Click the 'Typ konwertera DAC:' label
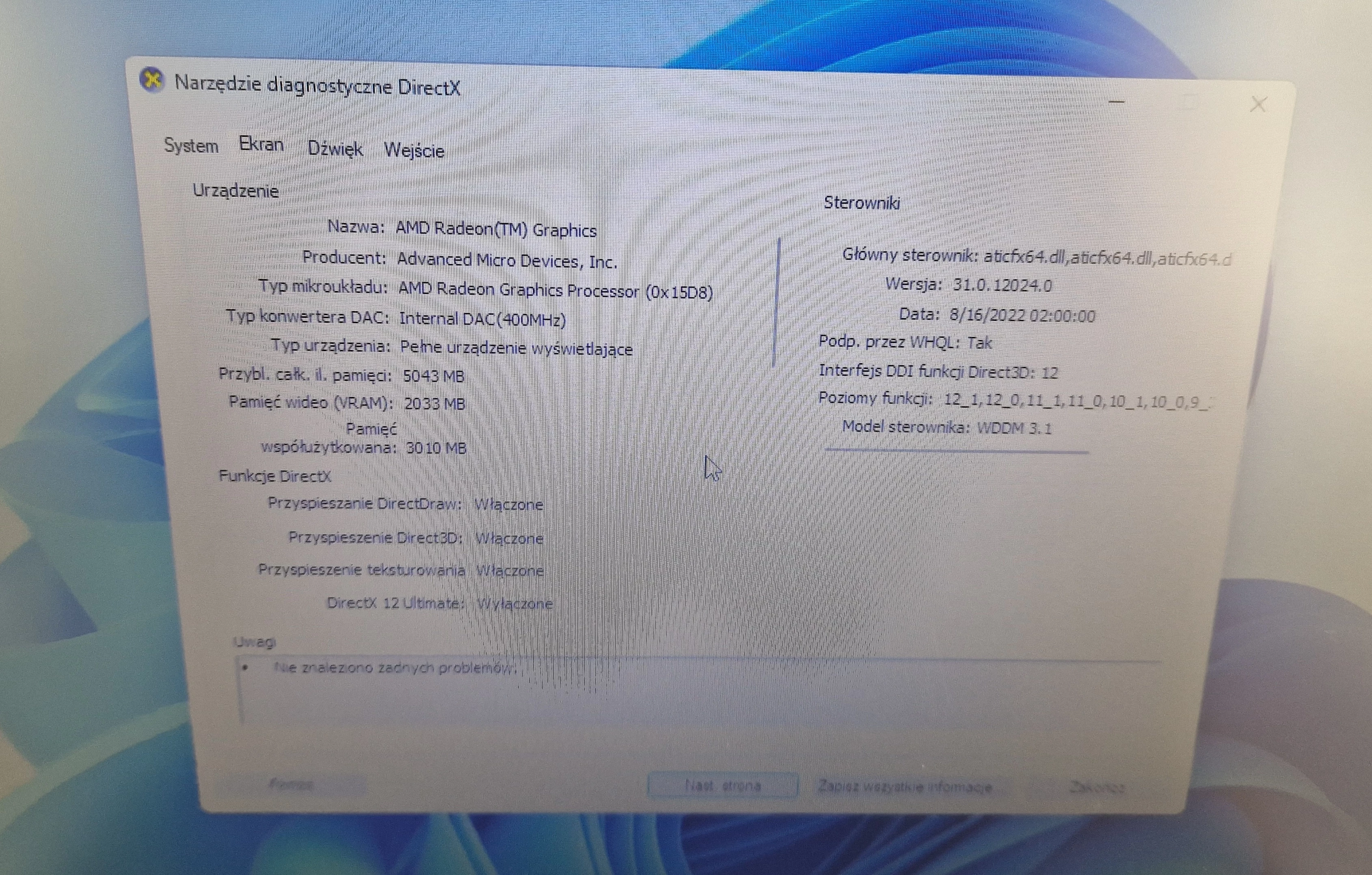The height and width of the screenshot is (875, 1372). point(308,316)
